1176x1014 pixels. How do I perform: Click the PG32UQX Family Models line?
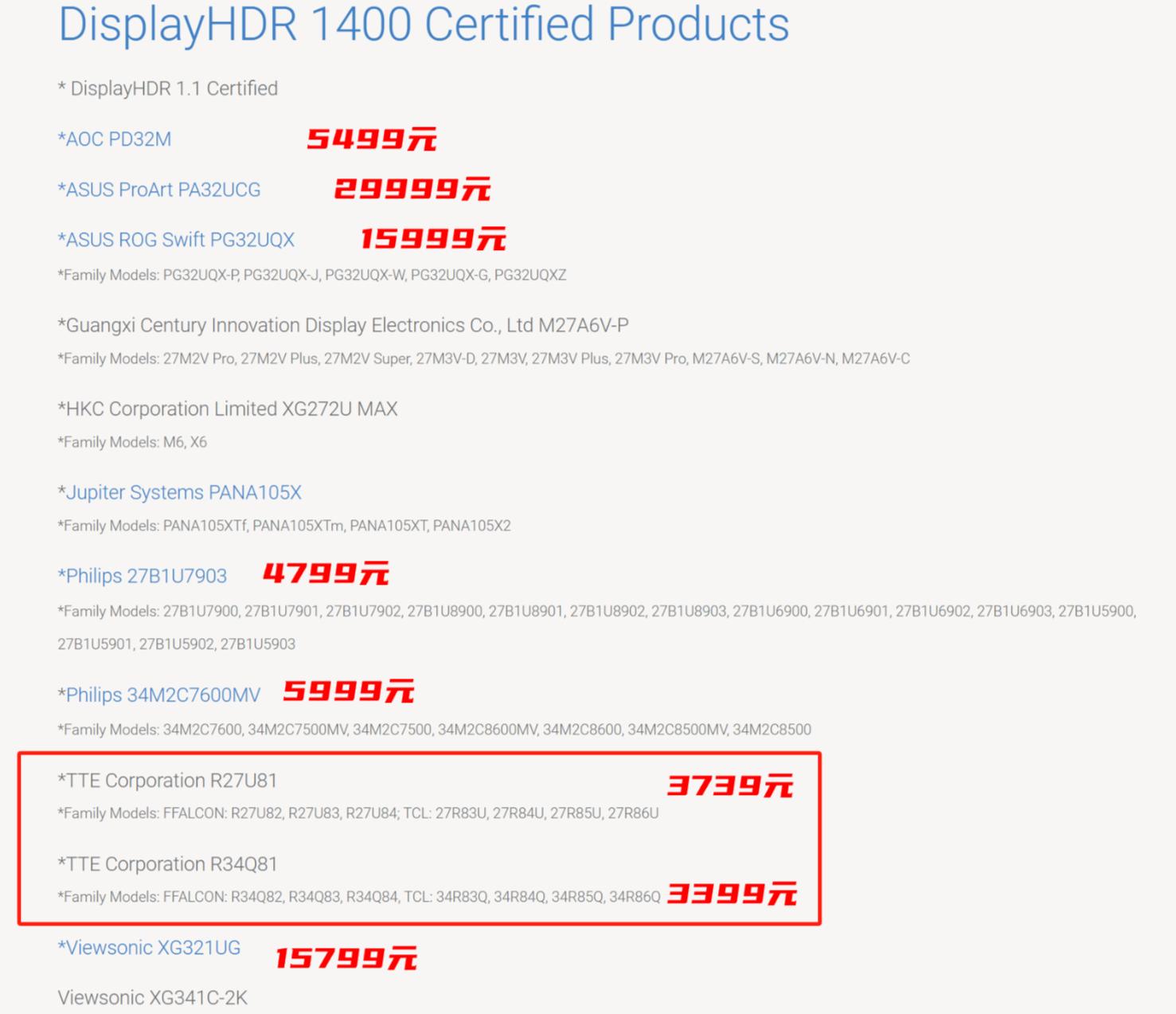[312, 275]
